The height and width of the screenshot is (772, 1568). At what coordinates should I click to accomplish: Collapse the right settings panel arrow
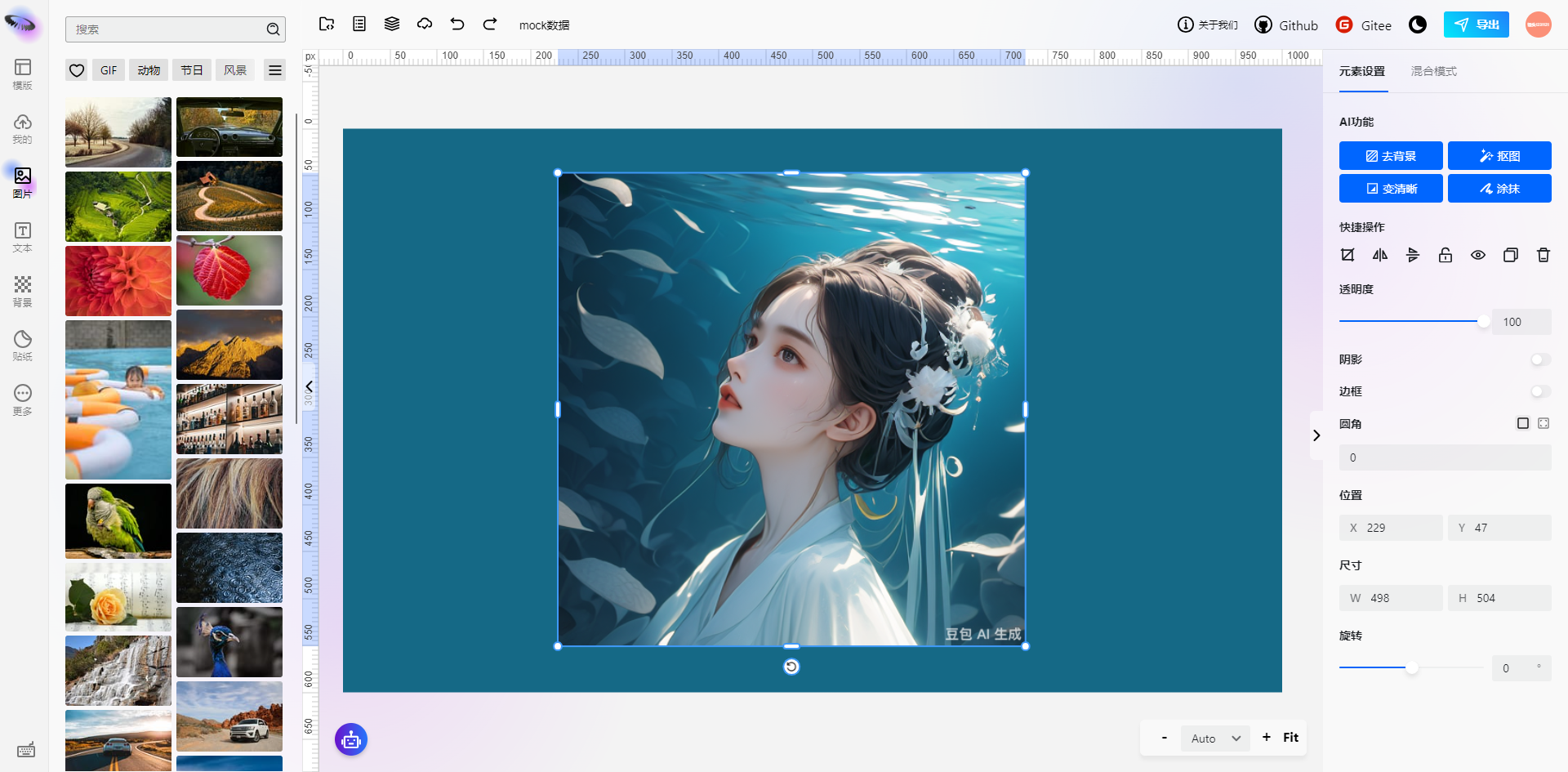(x=1316, y=435)
